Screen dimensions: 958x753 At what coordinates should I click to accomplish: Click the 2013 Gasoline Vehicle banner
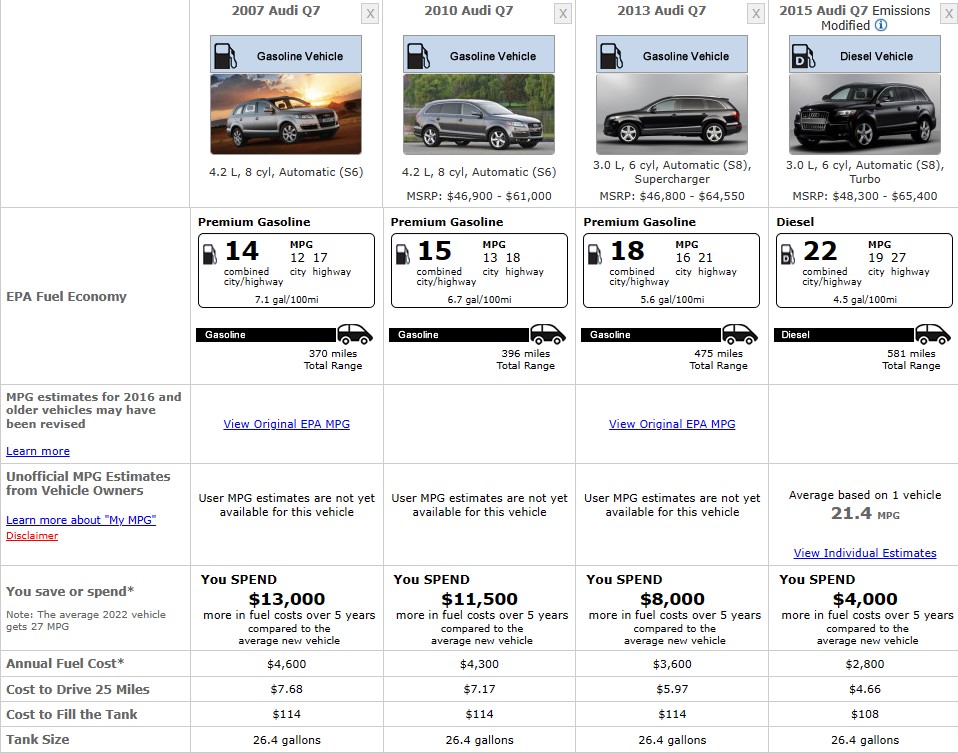click(672, 54)
